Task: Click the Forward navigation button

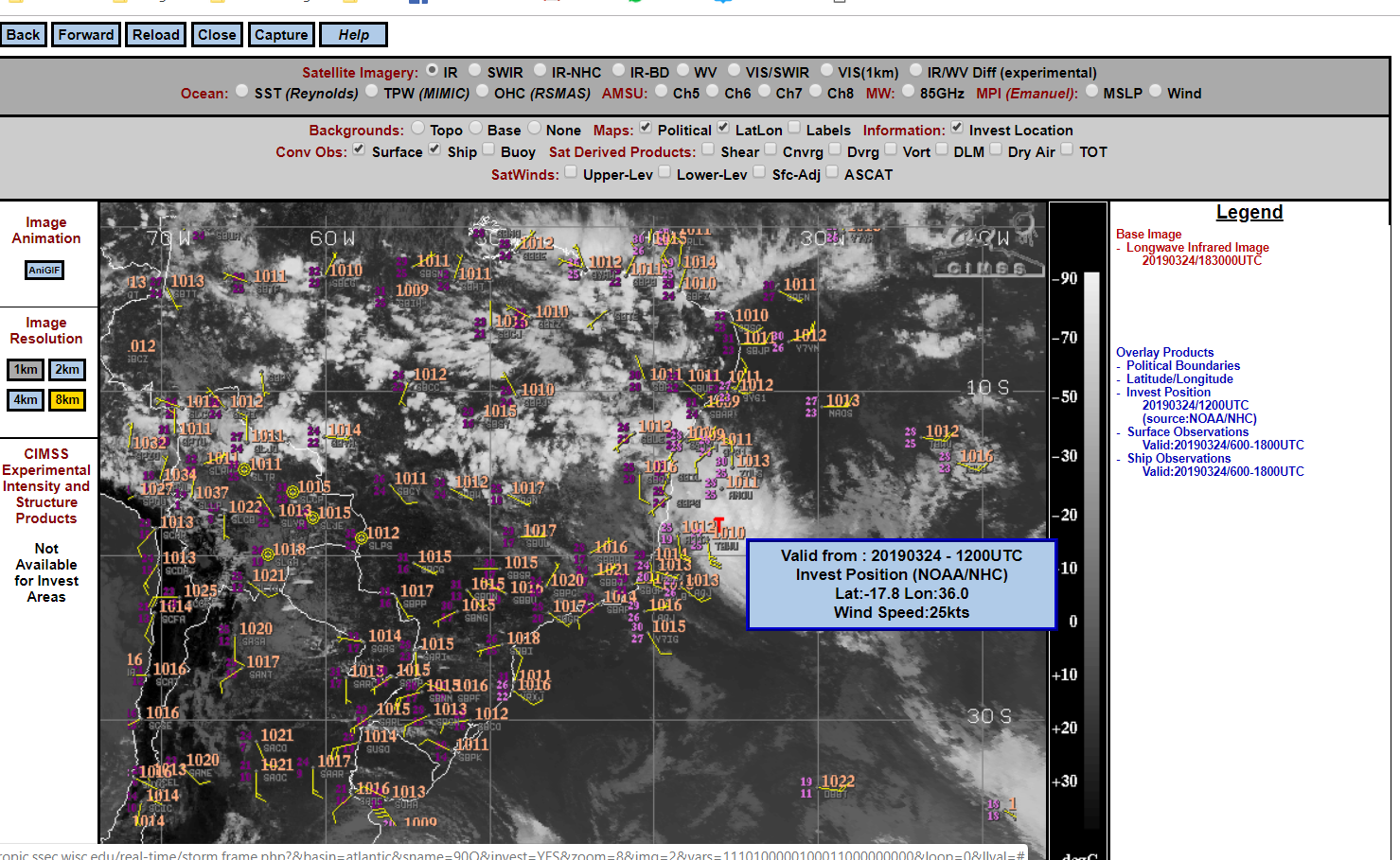Action: (x=86, y=35)
